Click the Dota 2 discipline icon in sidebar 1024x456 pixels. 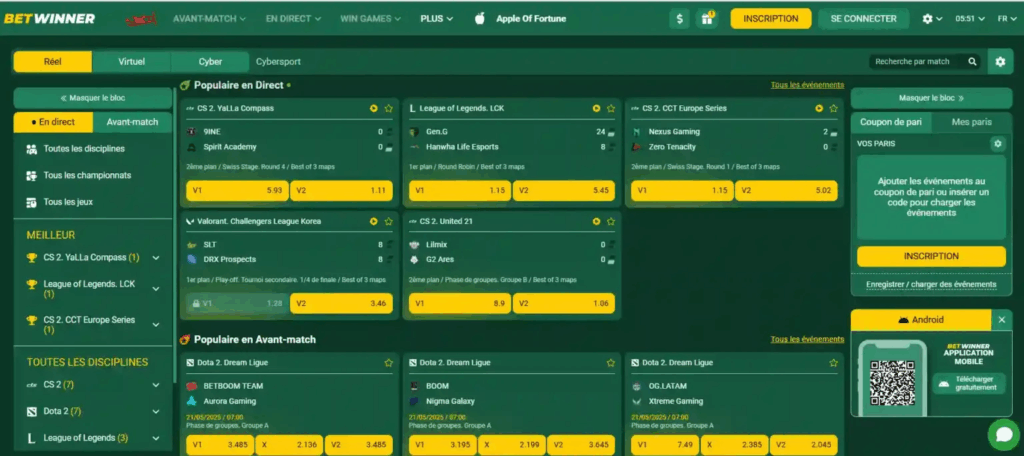pyautogui.click(x=31, y=412)
